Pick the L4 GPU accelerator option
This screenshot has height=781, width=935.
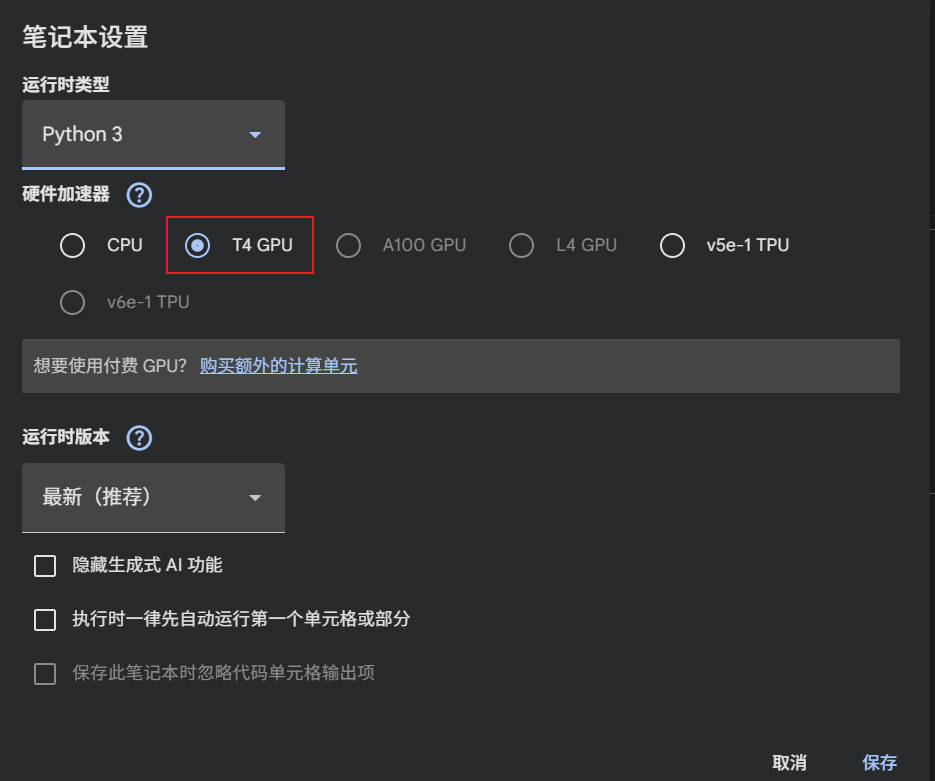521,245
